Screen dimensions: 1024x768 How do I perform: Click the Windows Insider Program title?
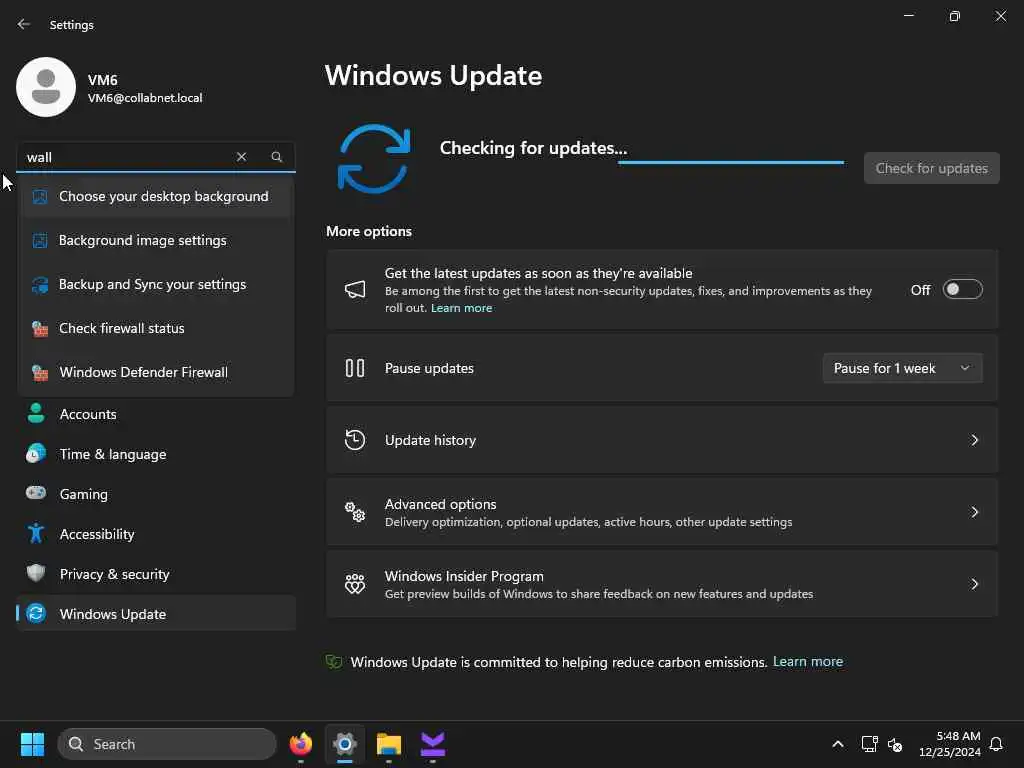[464, 576]
